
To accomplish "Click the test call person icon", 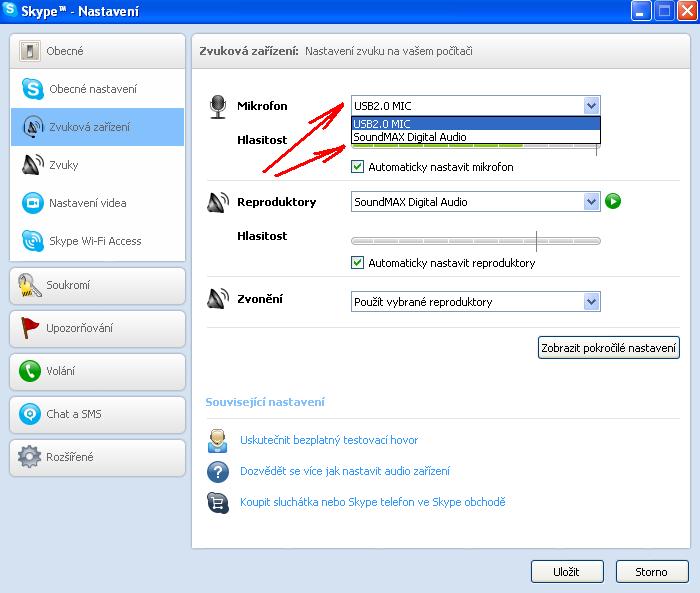I will [217, 440].
